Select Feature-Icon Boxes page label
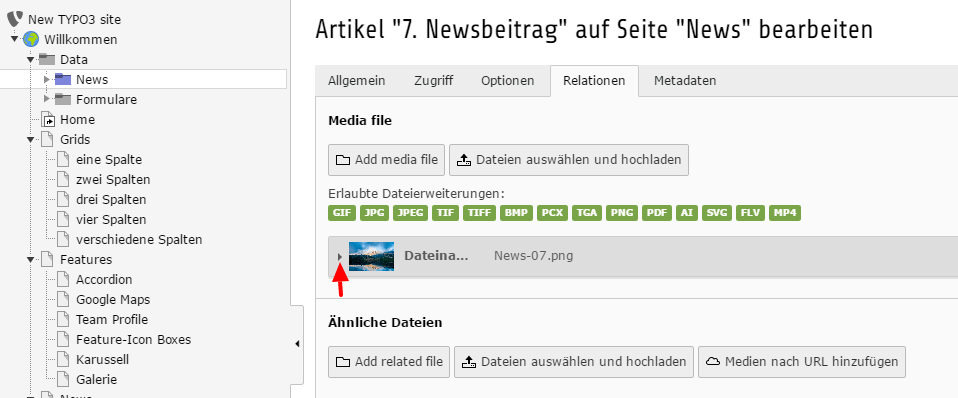 click(x=134, y=339)
